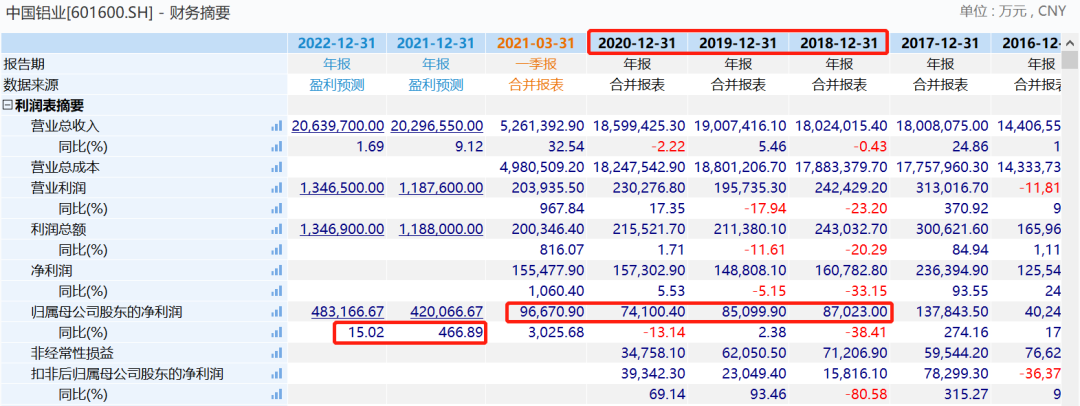Screen dimensions: 1080x406
Task: Open chart icon for 同比(%) under 营业利润
Action: coord(277,209)
